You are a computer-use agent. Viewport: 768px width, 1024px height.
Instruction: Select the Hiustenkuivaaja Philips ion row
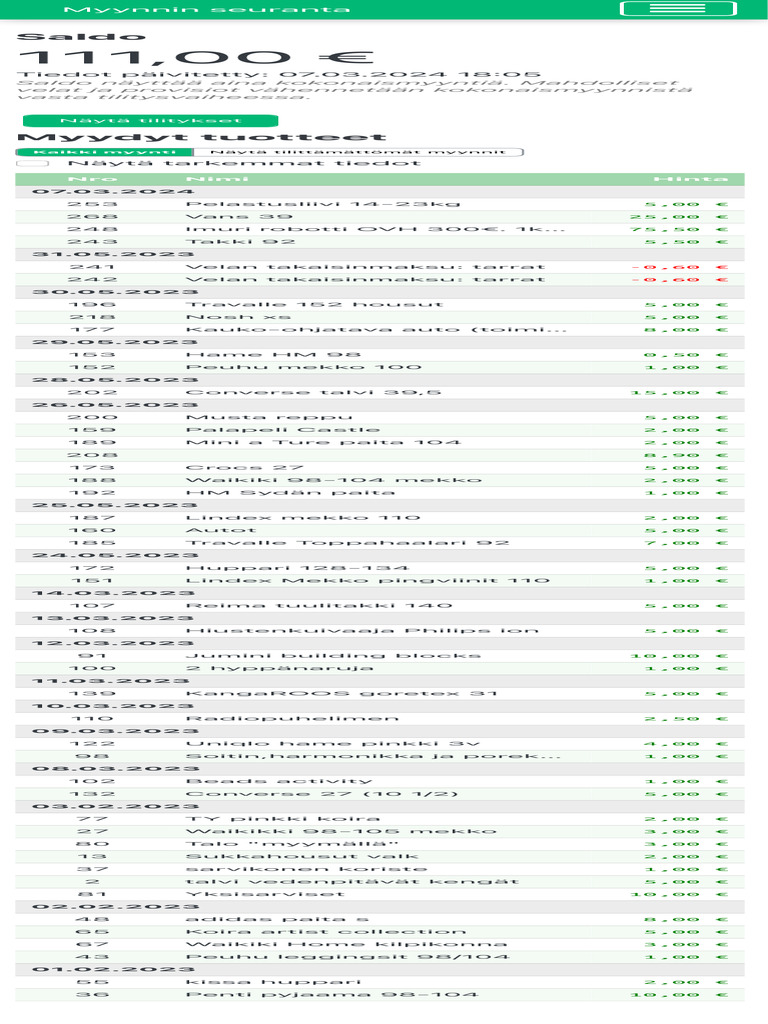379,631
